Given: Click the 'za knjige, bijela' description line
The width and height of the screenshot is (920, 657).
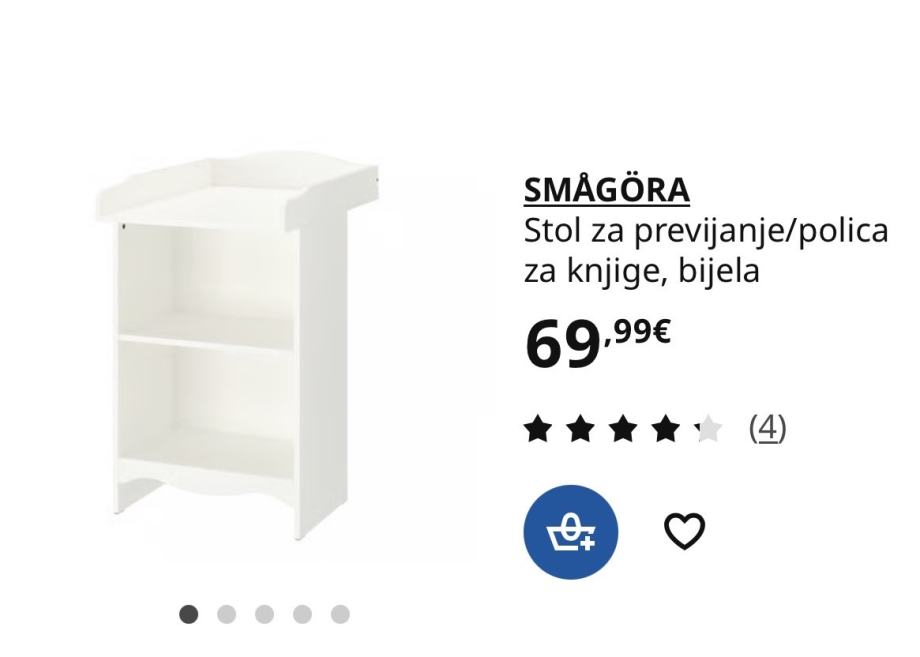Looking at the screenshot, I should pos(641,272).
